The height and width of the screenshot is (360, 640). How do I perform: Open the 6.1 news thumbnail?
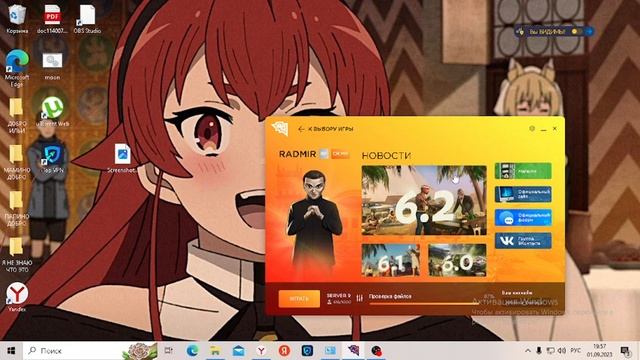point(391,260)
